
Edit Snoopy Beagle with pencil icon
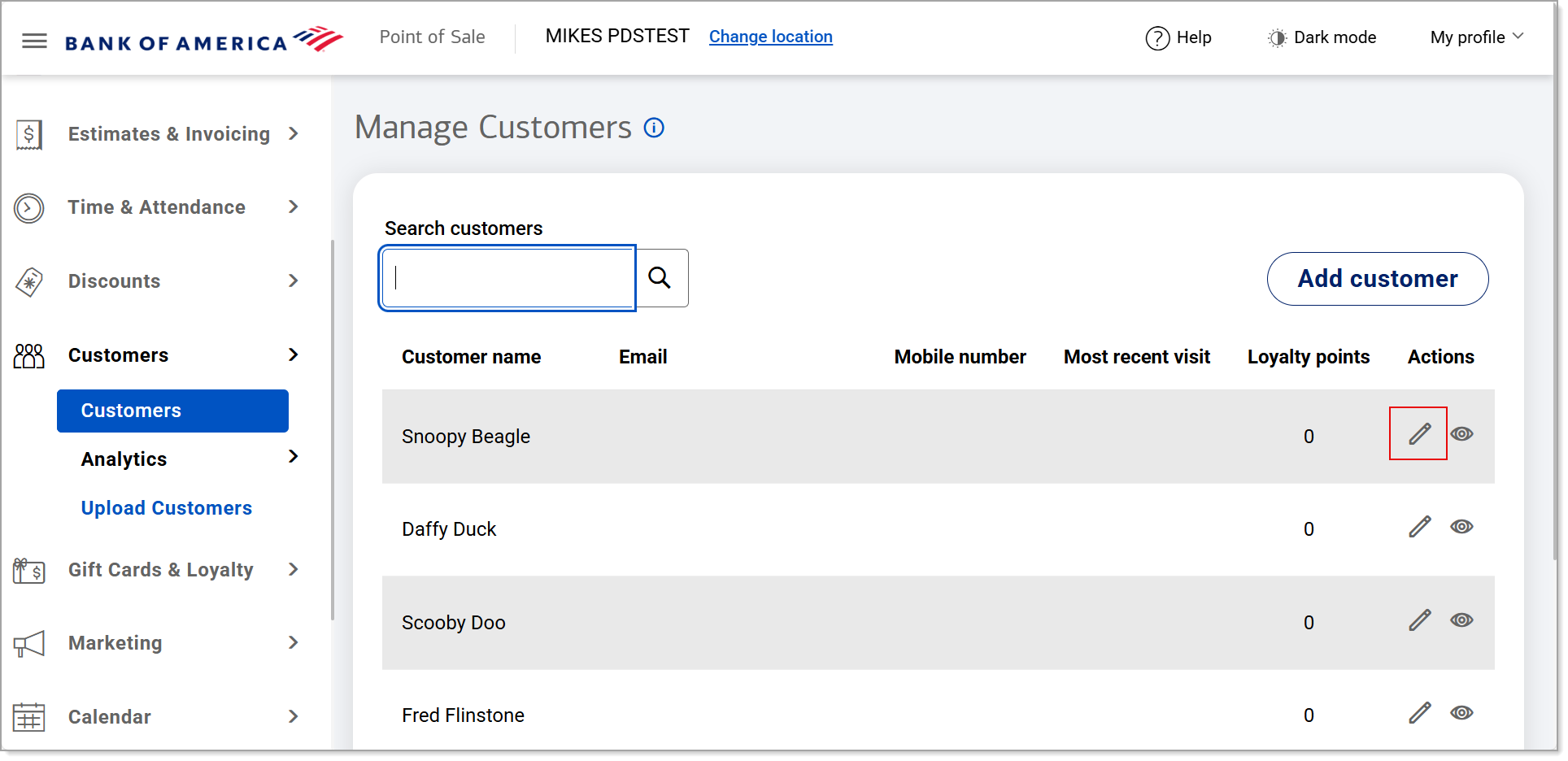click(1419, 434)
